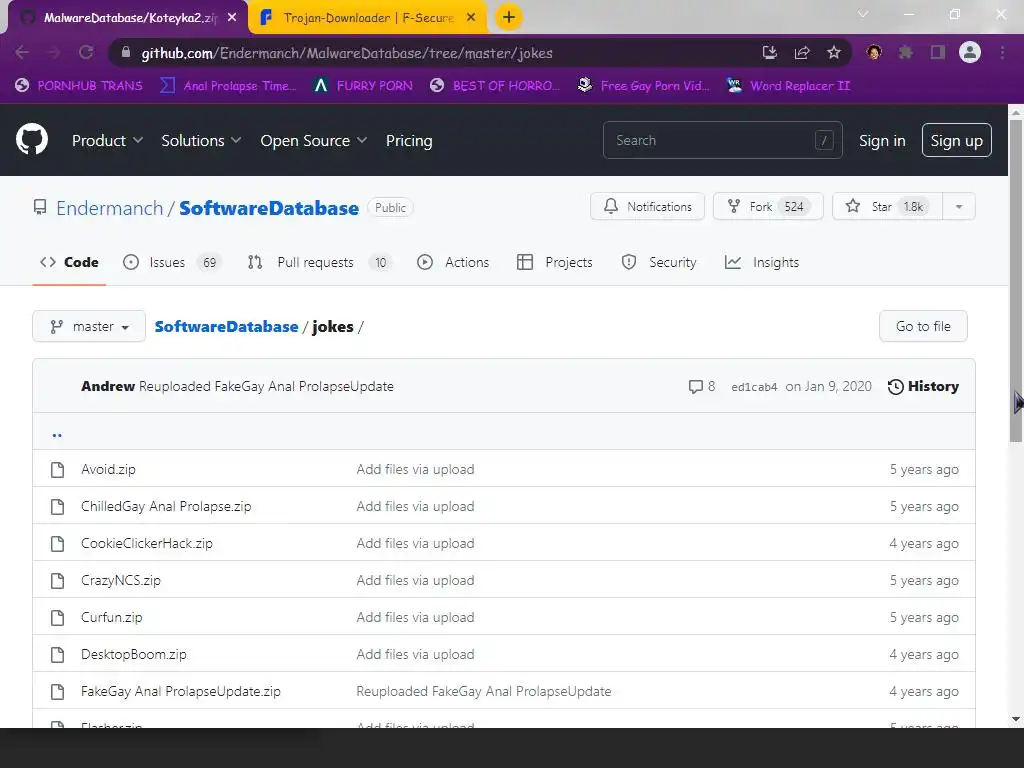The height and width of the screenshot is (768, 1024).
Task: Open the Endermanch owner link
Action: click(x=110, y=208)
